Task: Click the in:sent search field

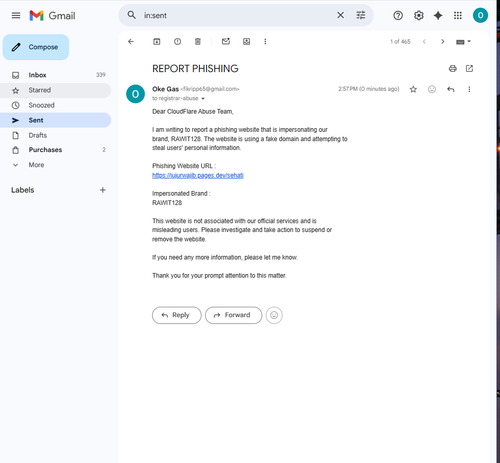Action: [x=237, y=15]
